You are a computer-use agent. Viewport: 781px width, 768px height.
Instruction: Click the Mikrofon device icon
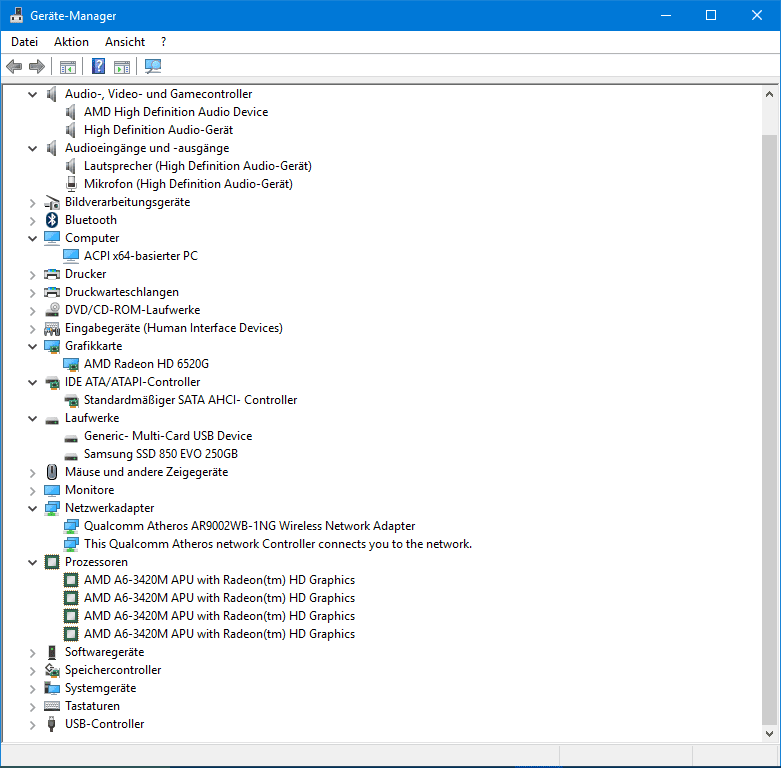click(71, 184)
